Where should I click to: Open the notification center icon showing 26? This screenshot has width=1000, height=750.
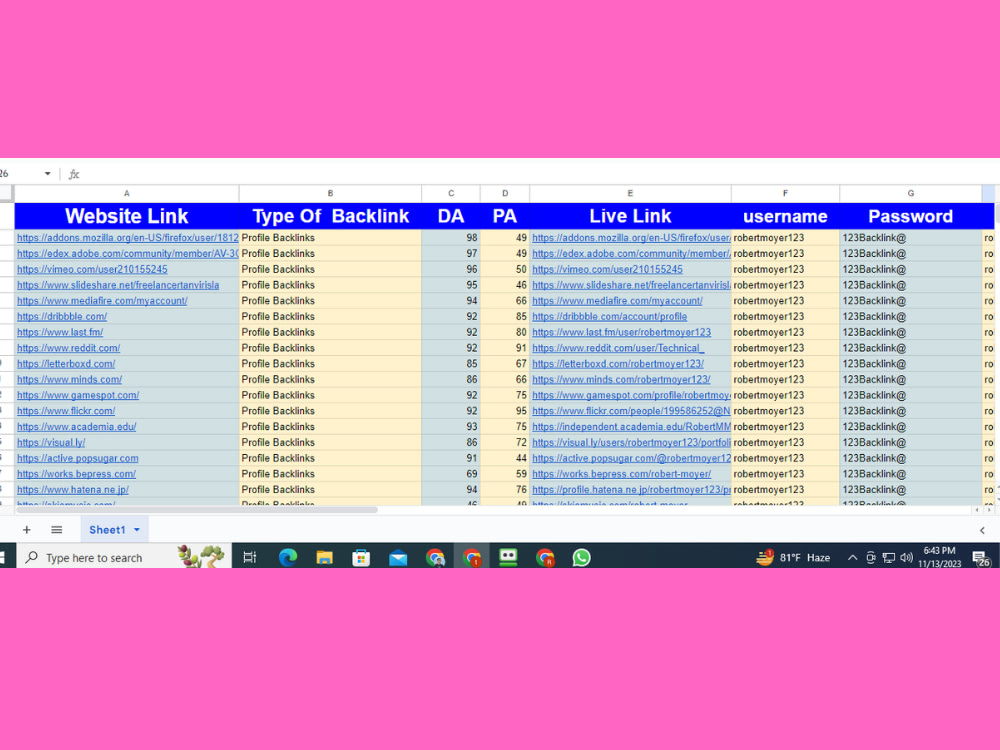point(982,559)
